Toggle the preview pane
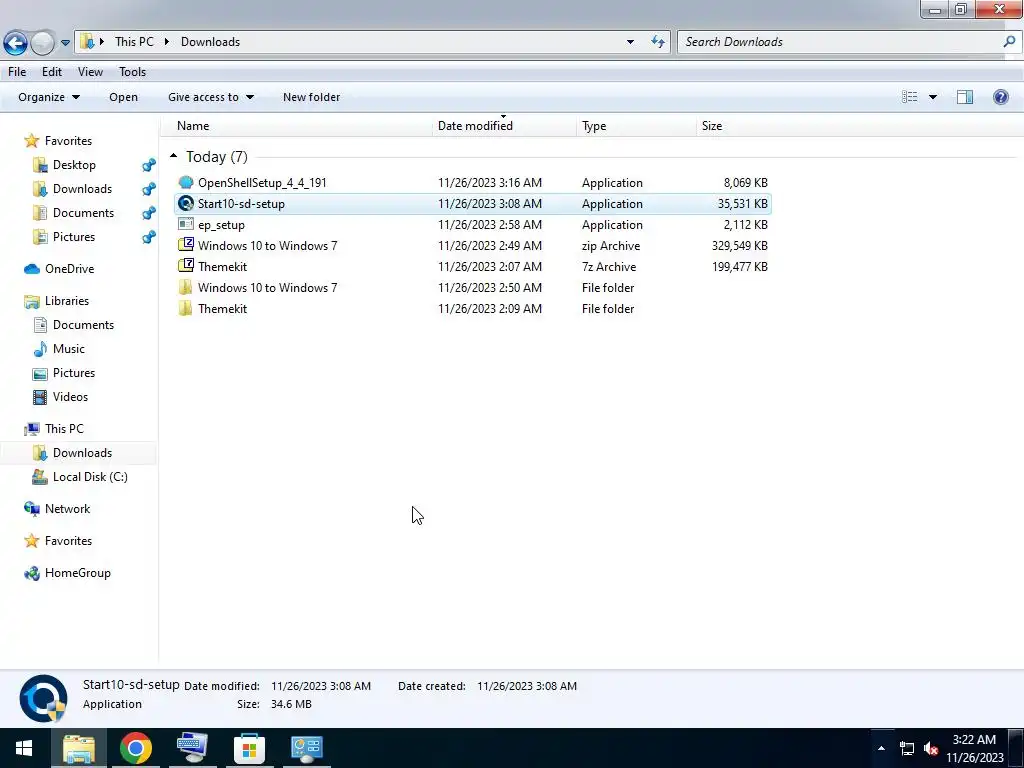 [x=965, y=97]
